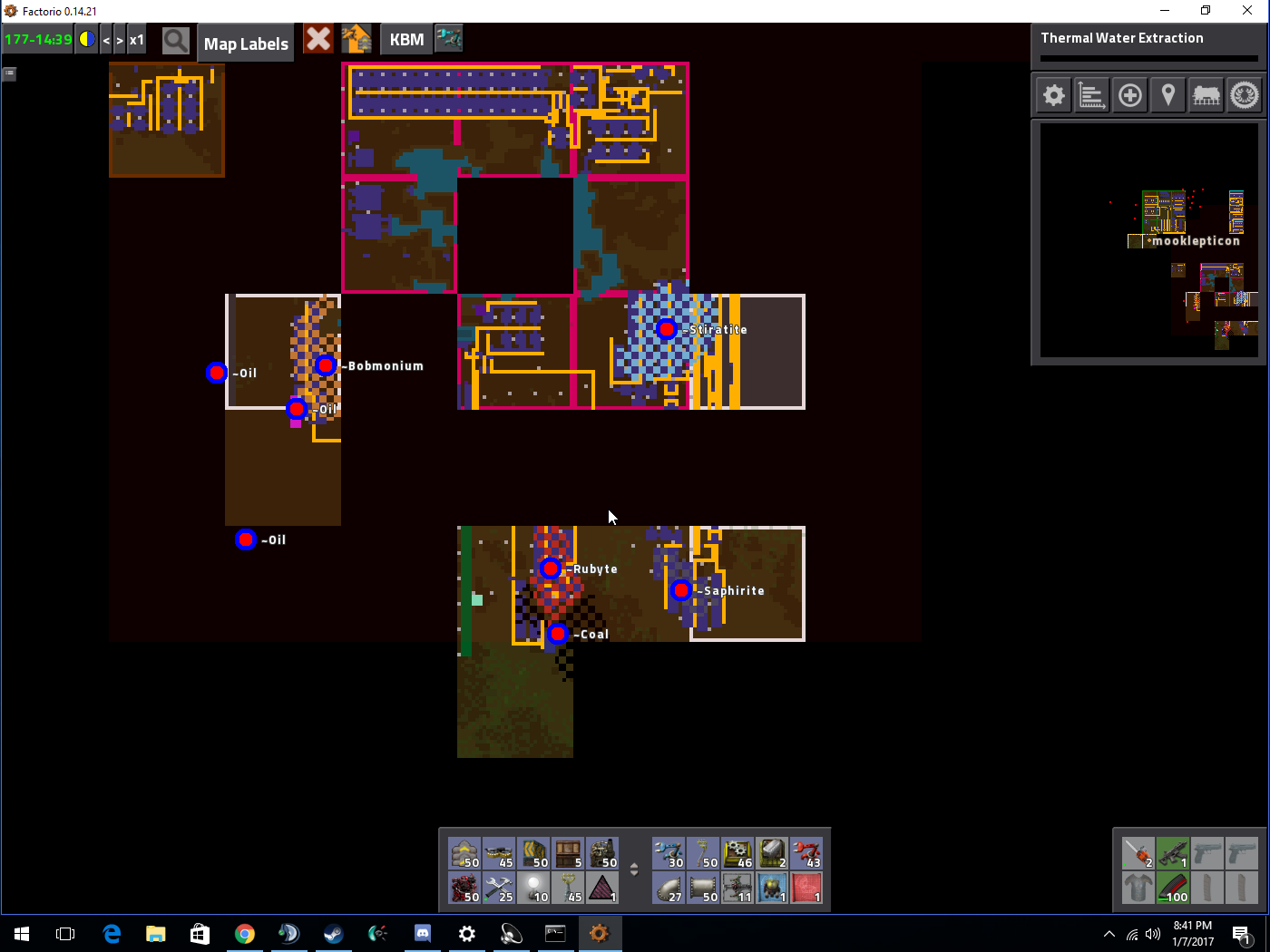Screen dimensions: 1270x952
Task: Select the red inserter stack of 43
Action: tap(806, 853)
